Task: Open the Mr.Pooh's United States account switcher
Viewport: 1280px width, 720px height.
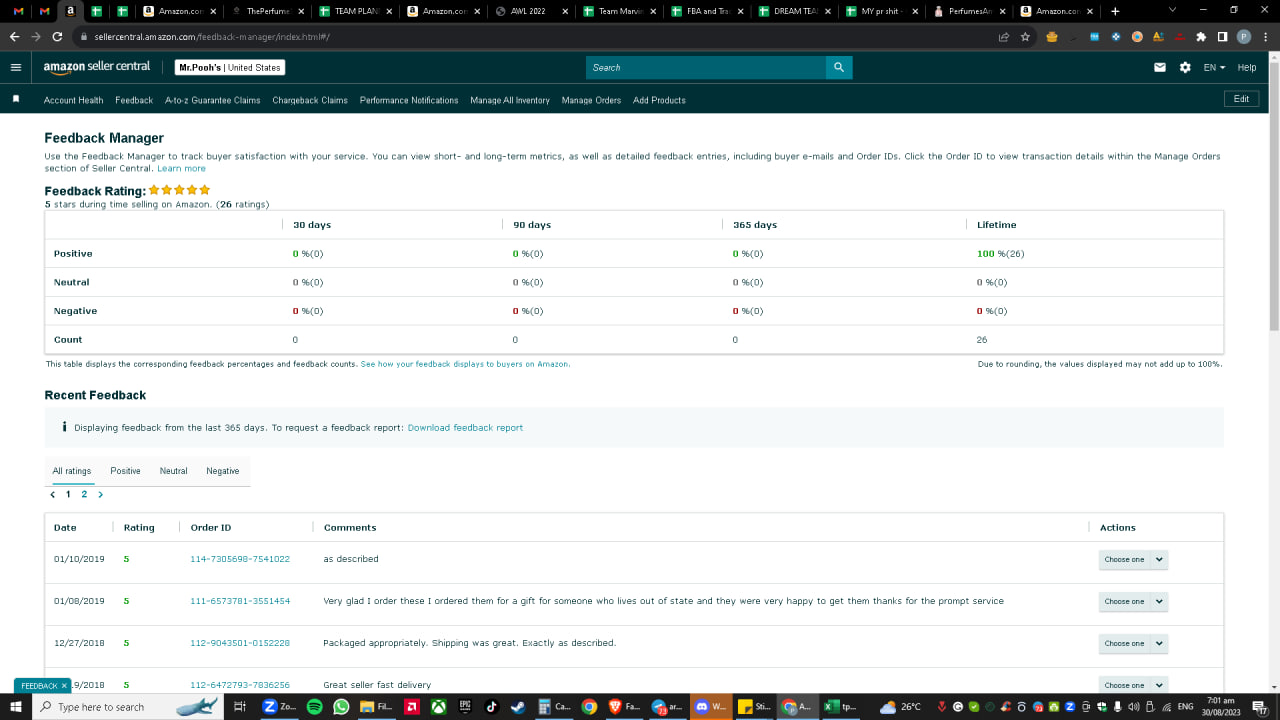Action: [230, 67]
